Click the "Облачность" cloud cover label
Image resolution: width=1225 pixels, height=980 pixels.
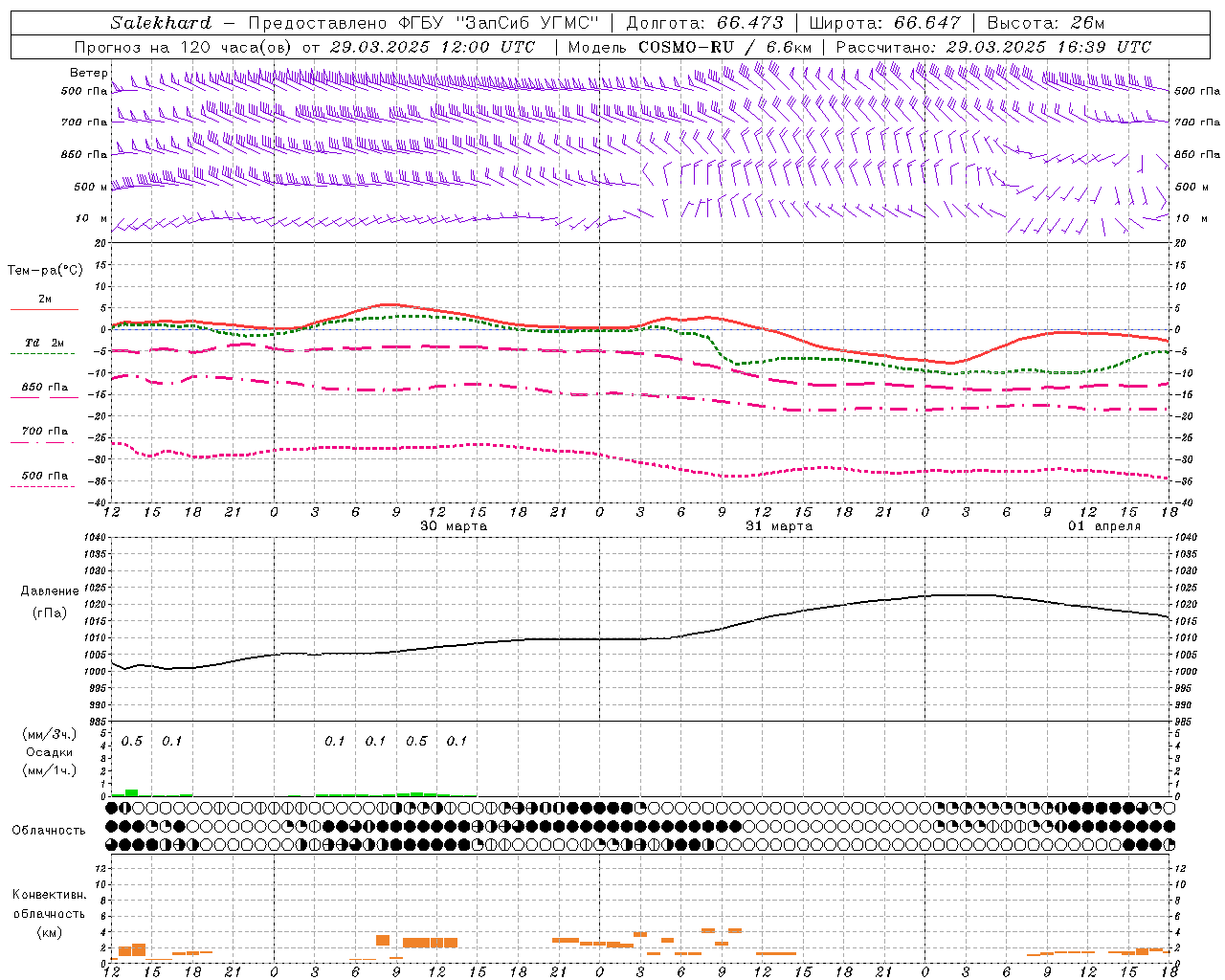tap(49, 831)
